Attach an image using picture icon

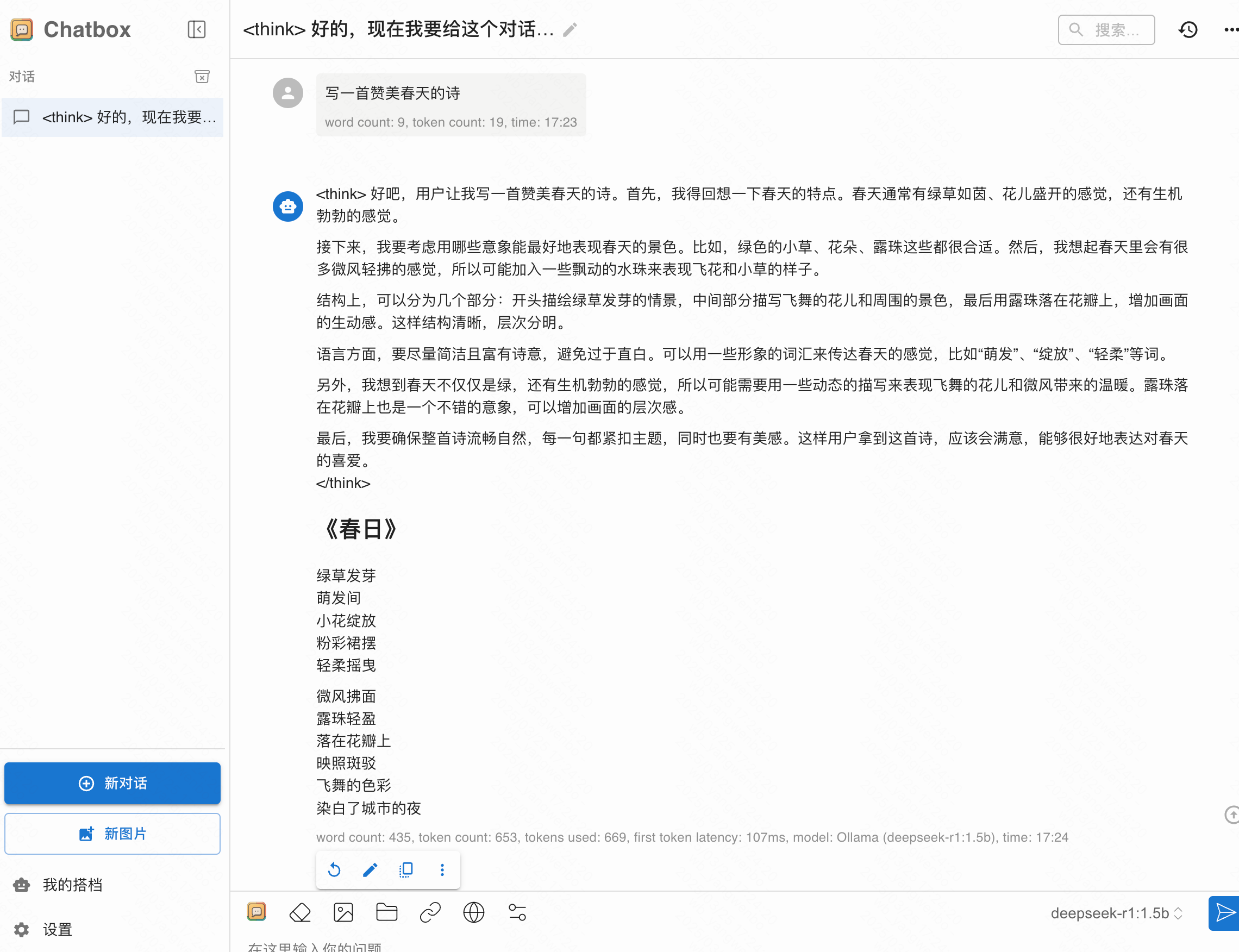pyautogui.click(x=343, y=912)
